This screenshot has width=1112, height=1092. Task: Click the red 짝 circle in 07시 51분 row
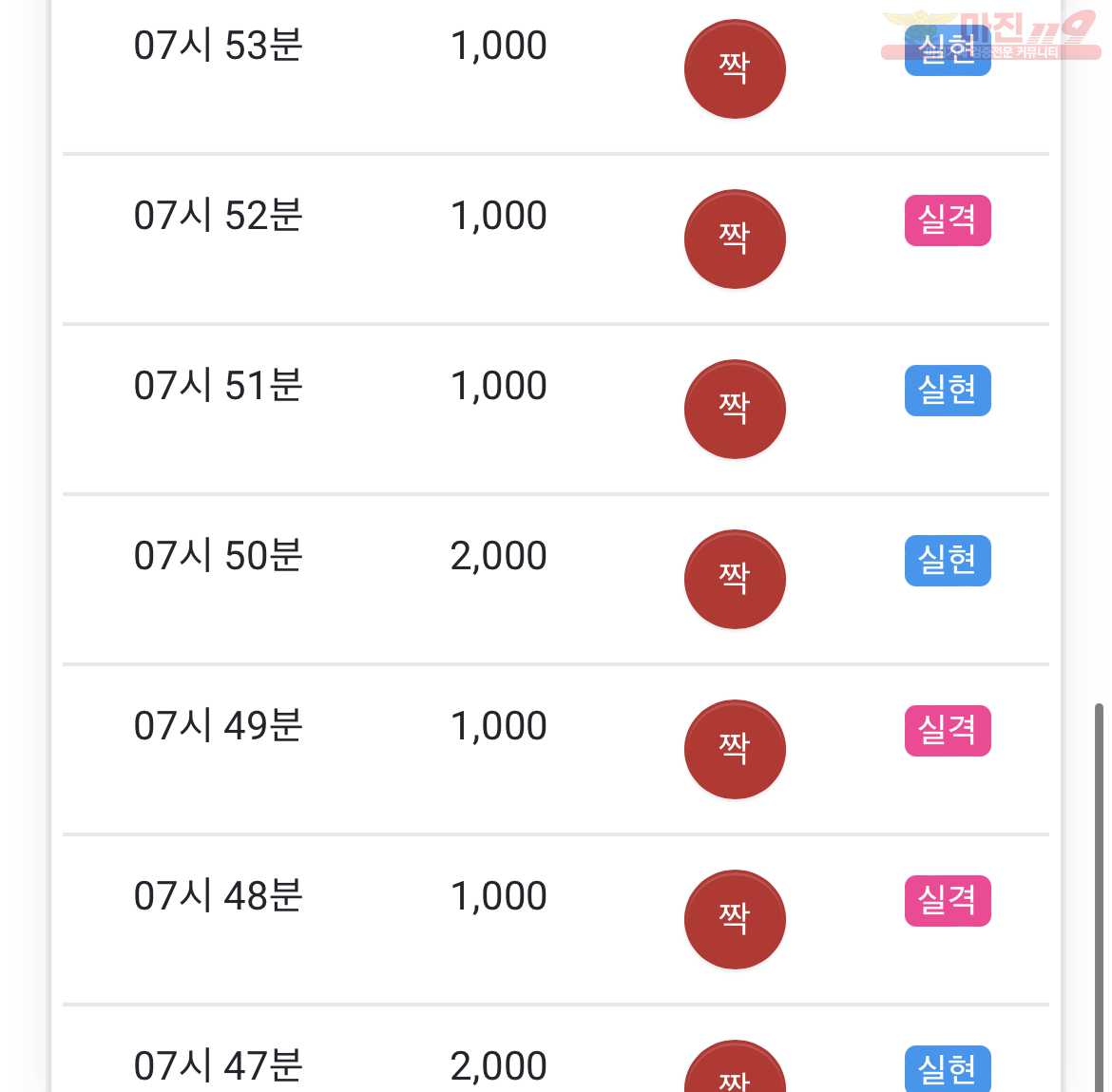coord(735,410)
